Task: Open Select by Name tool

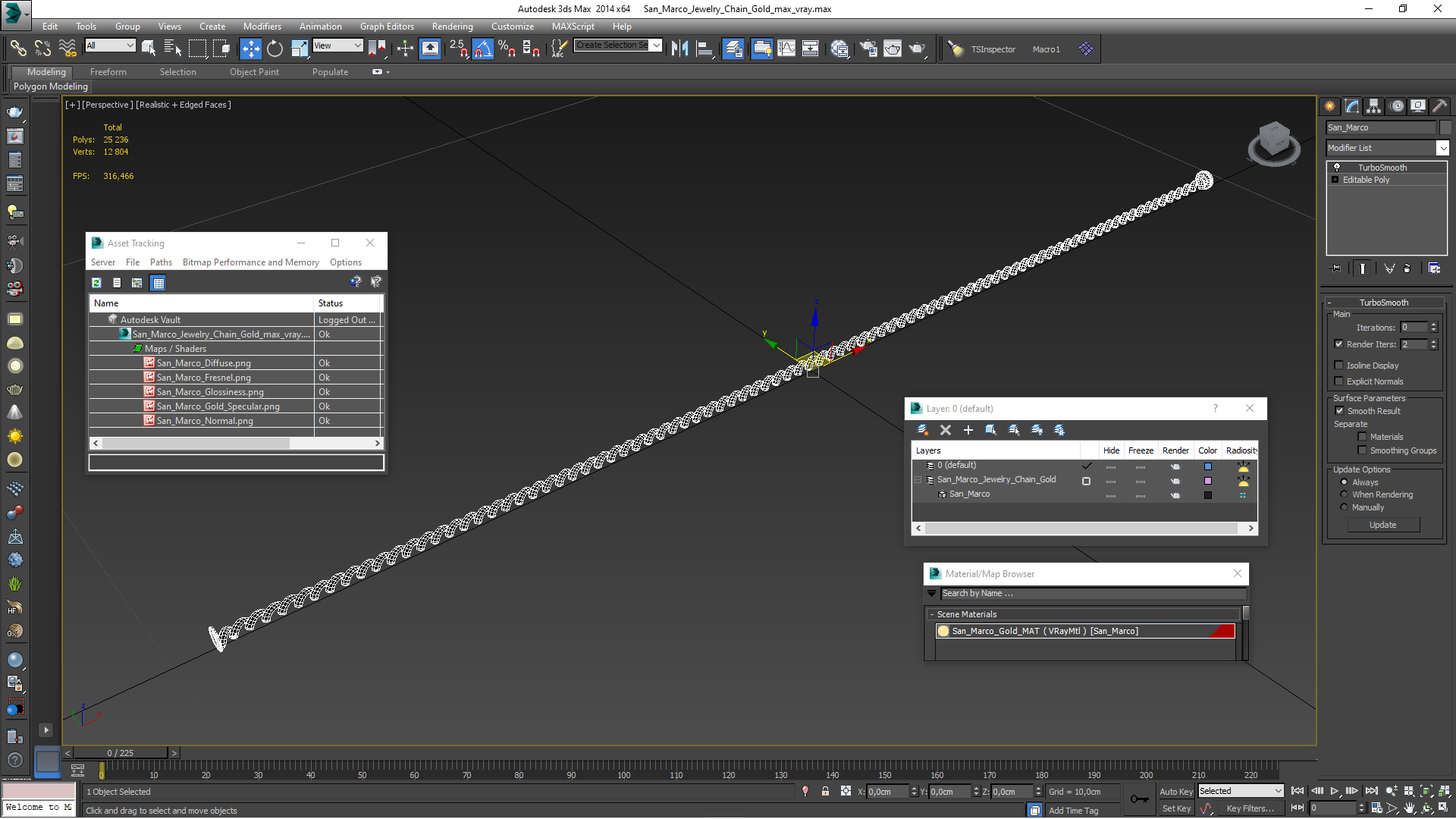Action: pos(173,49)
